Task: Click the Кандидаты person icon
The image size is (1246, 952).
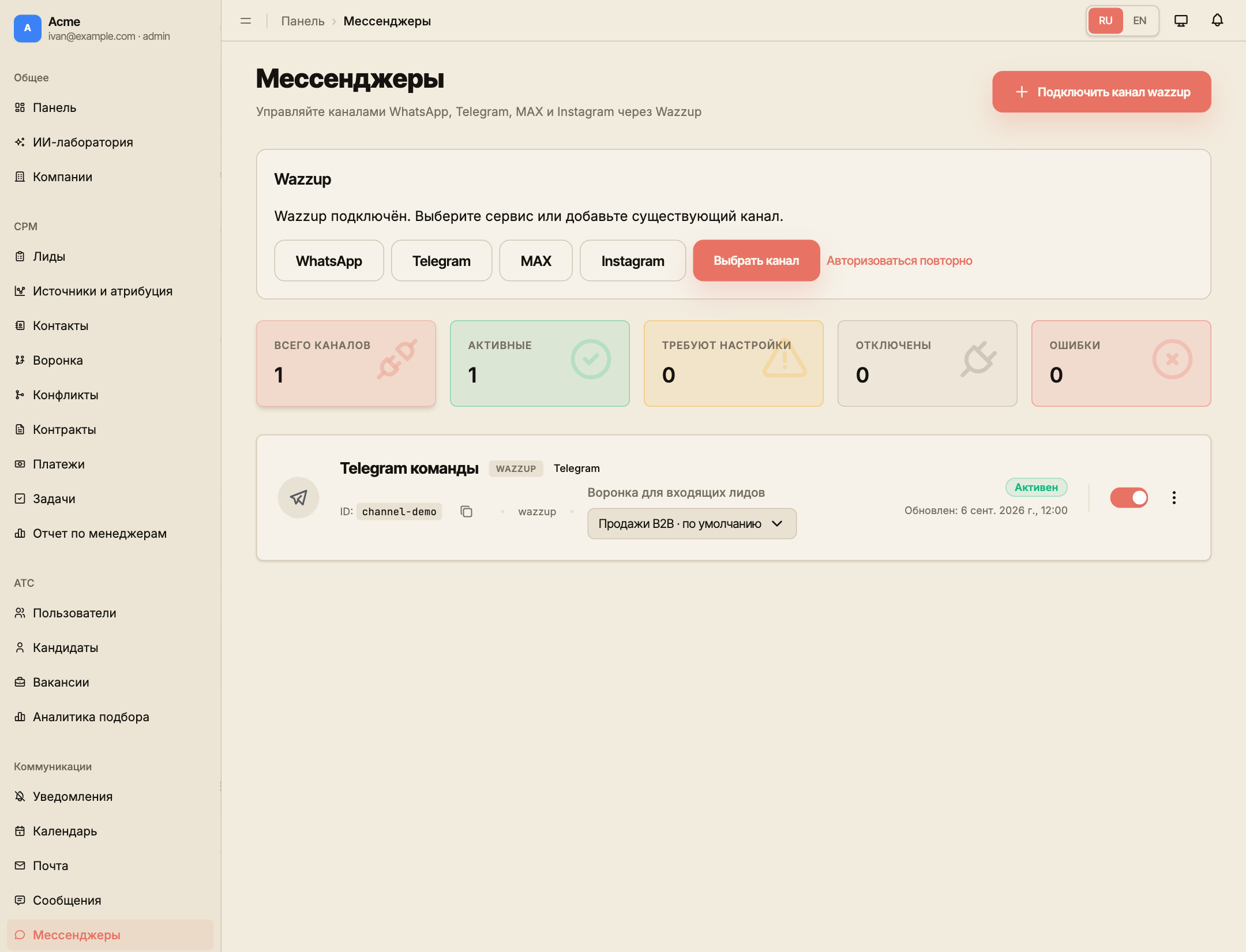Action: point(20,647)
